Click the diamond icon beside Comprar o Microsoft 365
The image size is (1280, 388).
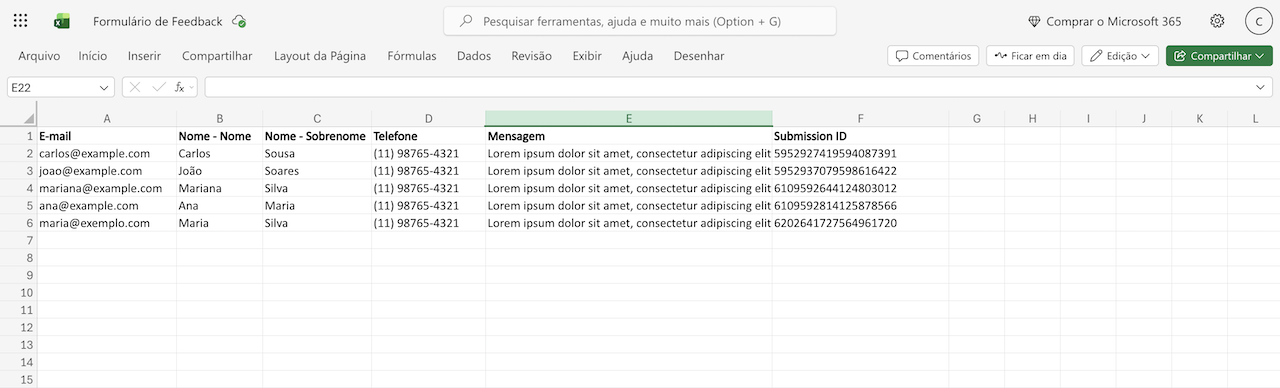click(1034, 21)
